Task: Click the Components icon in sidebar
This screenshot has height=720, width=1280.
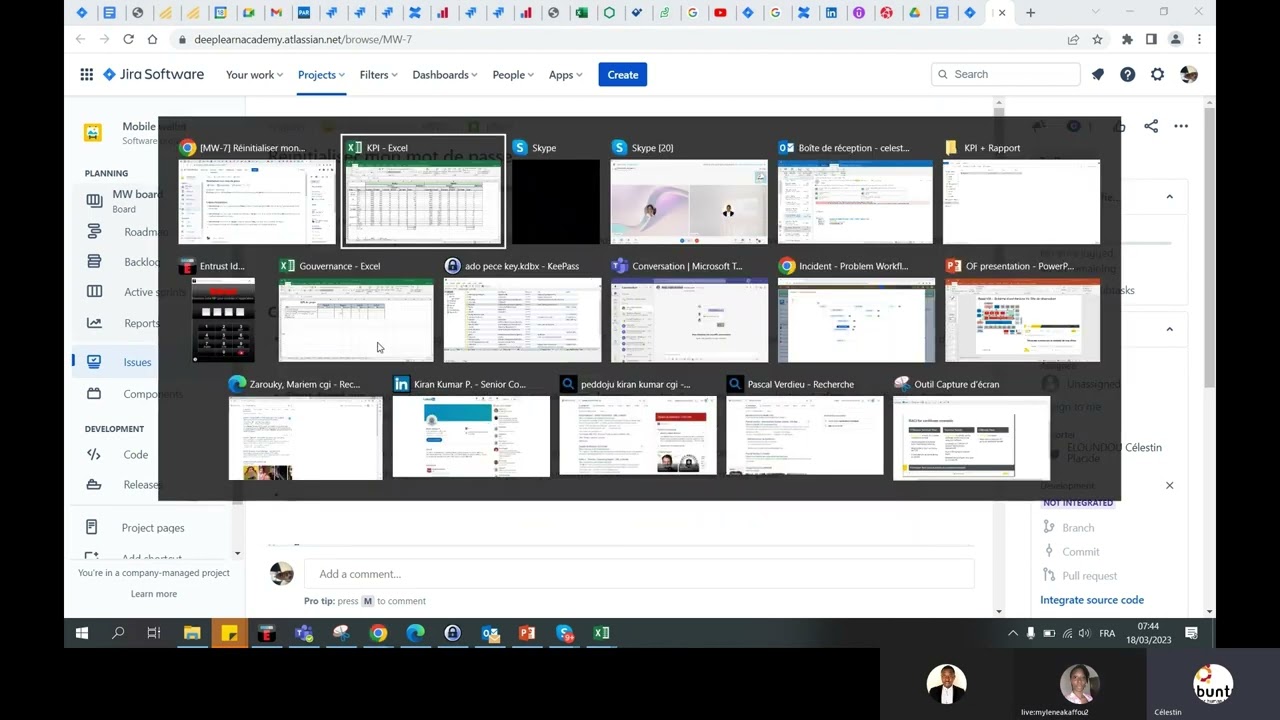Action: pos(94,394)
